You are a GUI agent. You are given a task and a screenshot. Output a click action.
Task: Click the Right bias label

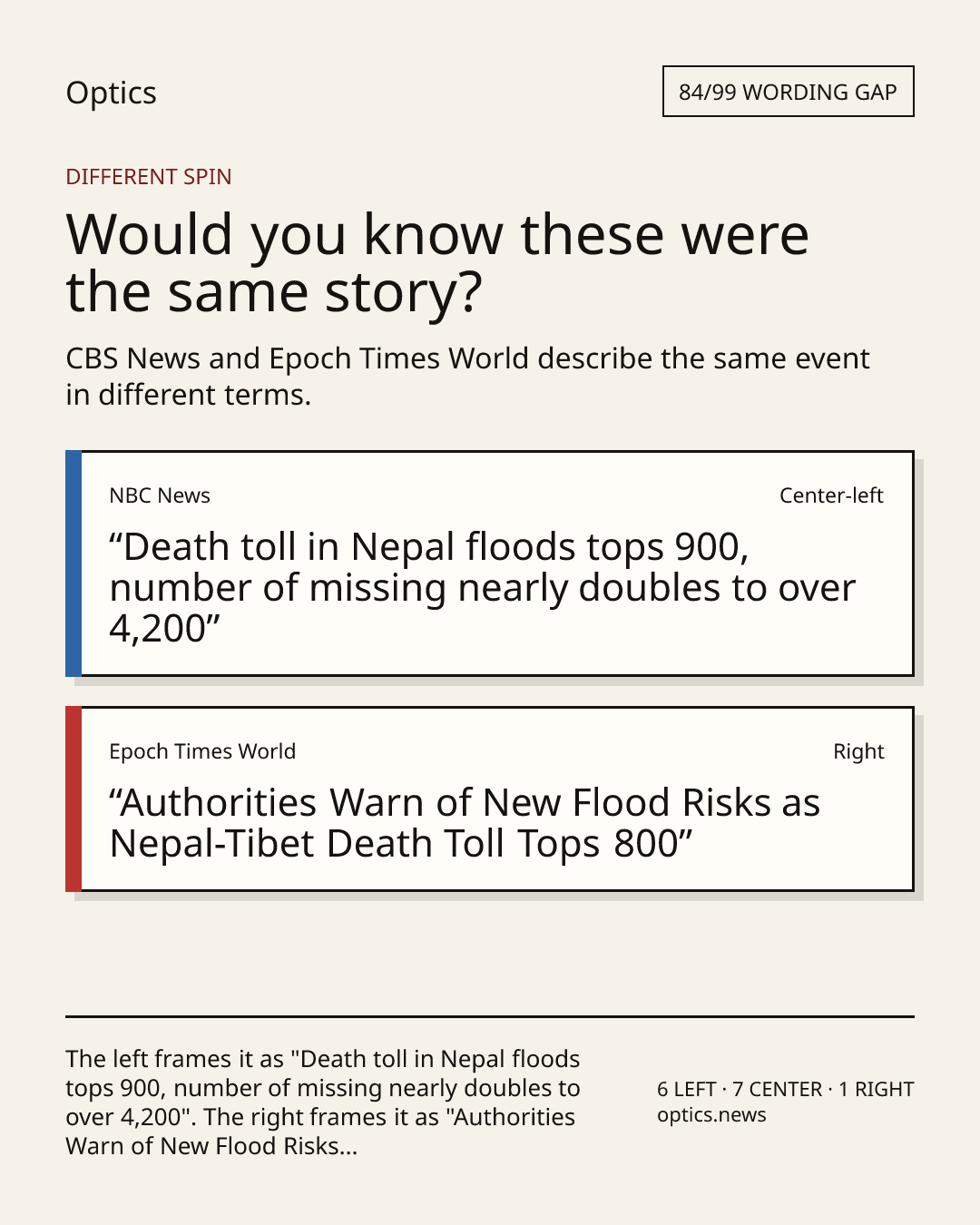click(858, 751)
